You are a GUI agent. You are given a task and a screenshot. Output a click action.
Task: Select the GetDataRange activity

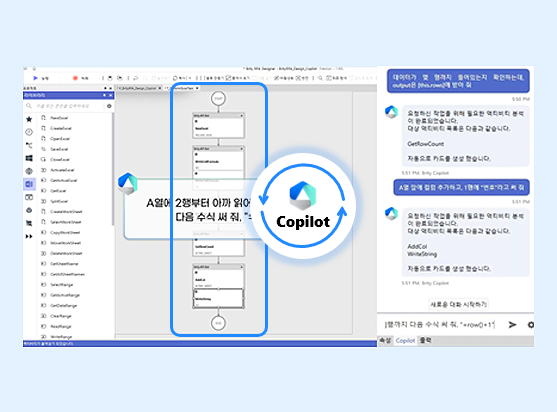(64, 305)
